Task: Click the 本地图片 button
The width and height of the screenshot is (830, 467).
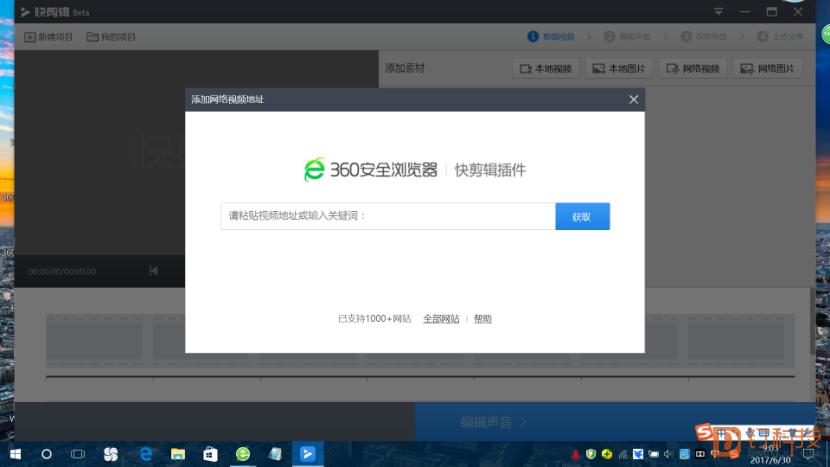Action: (x=619, y=68)
